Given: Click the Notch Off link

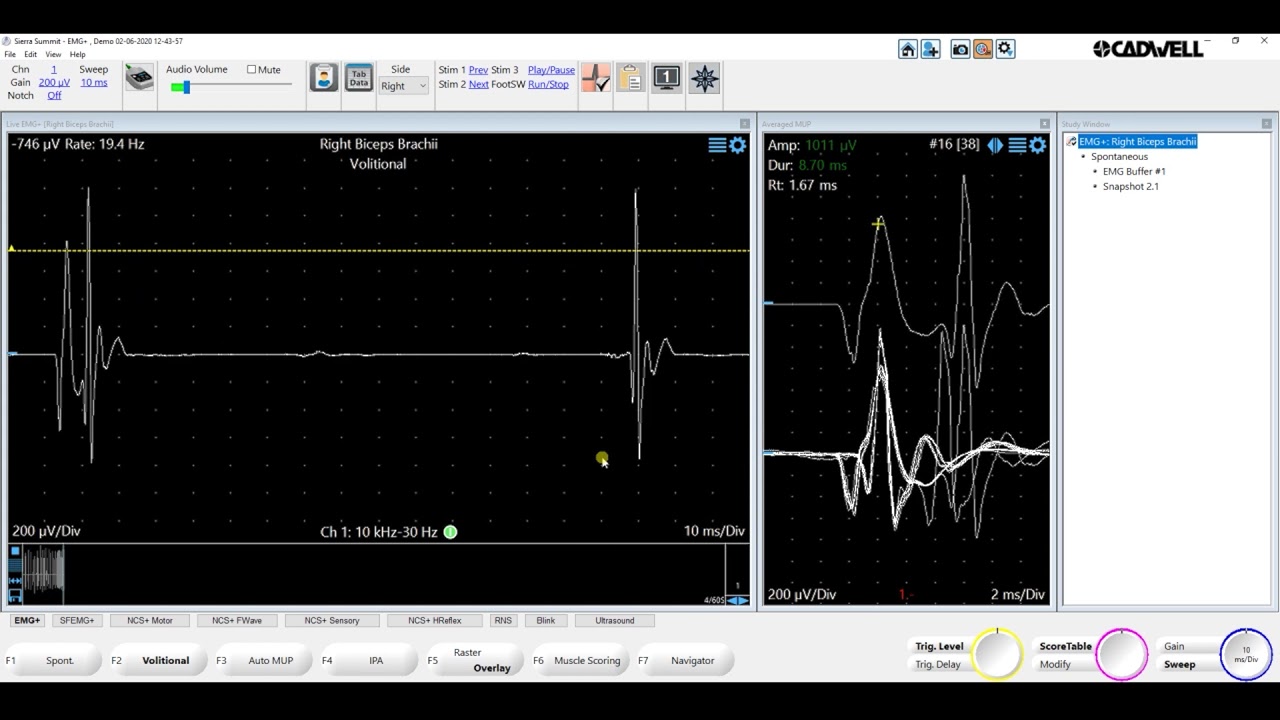Looking at the screenshot, I should pos(54,96).
